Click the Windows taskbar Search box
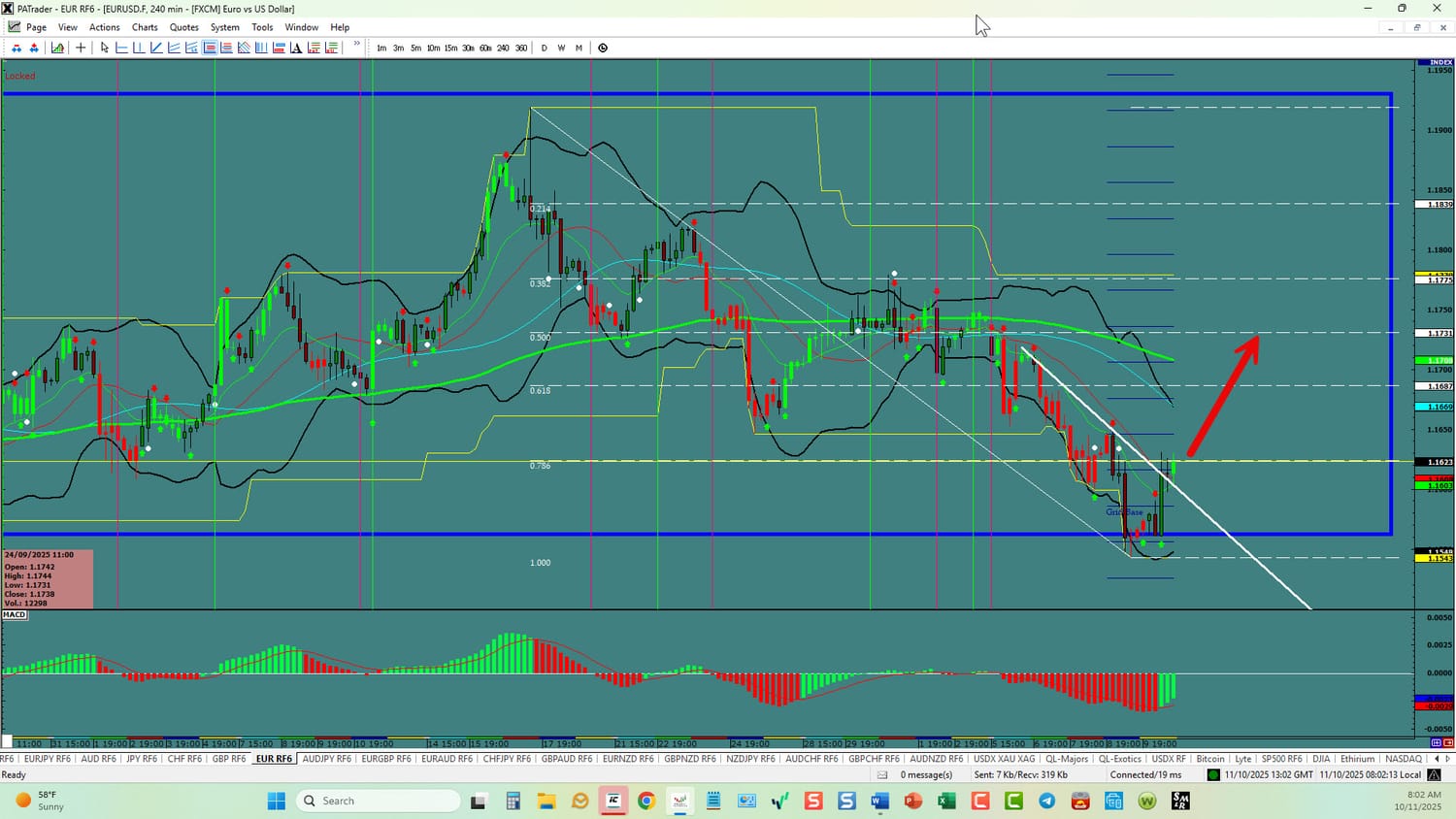Image resolution: width=1456 pixels, height=819 pixels. (379, 801)
